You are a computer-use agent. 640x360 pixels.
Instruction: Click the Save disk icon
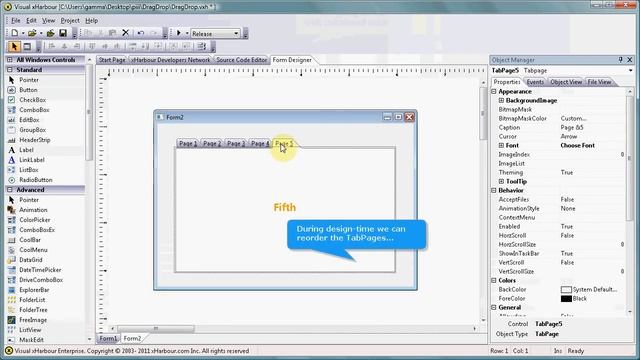coord(63,33)
